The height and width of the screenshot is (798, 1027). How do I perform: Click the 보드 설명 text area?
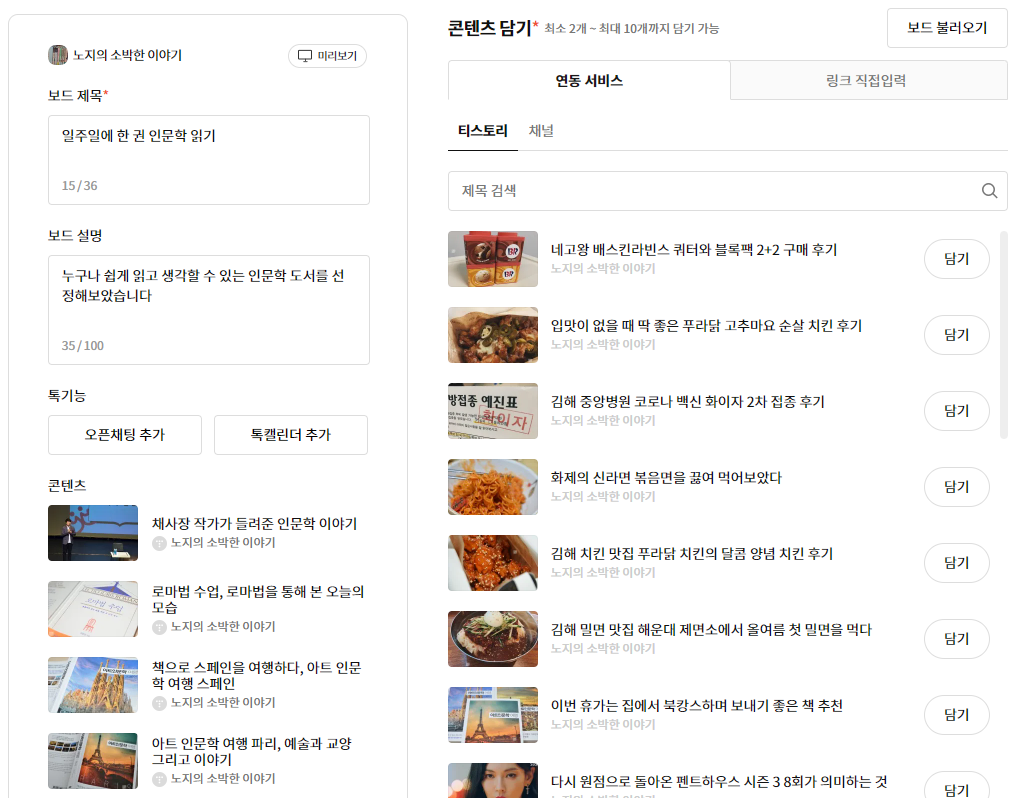pyautogui.click(x=208, y=310)
